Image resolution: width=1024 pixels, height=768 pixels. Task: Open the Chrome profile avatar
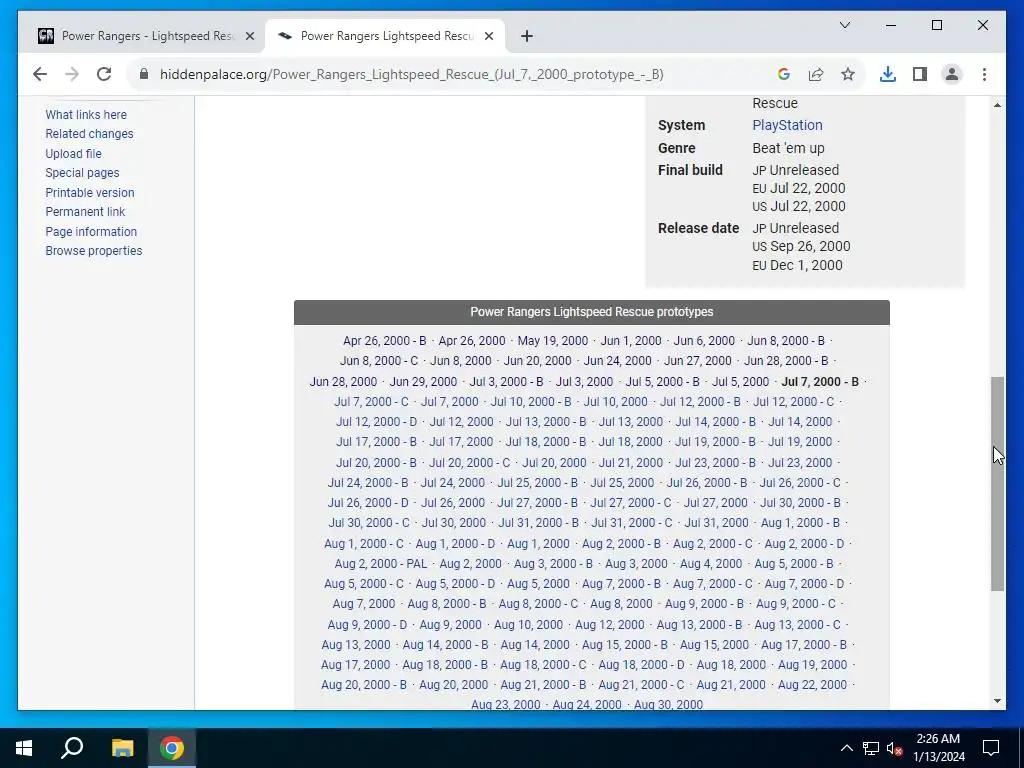tap(952, 74)
